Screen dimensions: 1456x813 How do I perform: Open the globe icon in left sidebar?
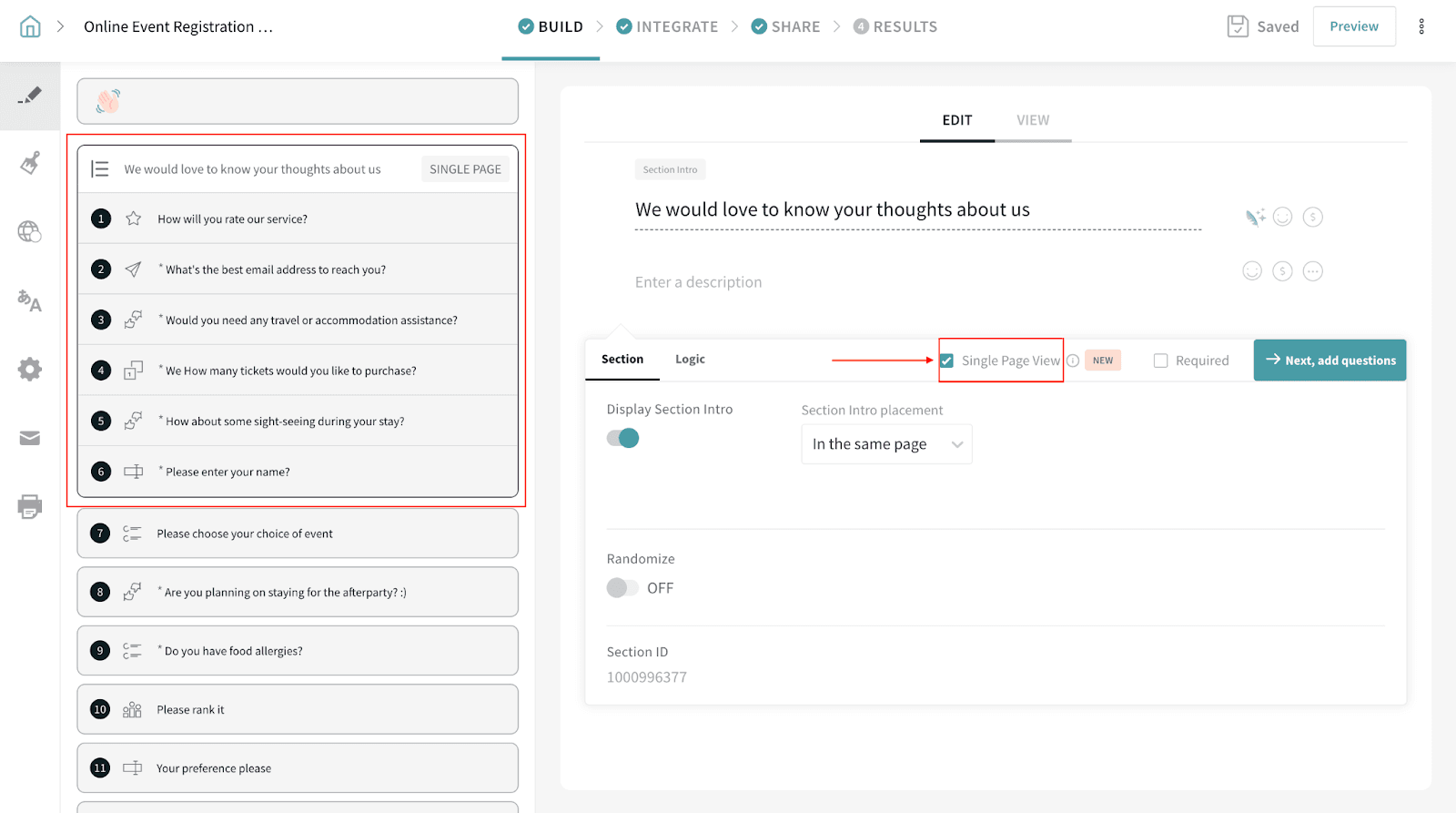[30, 232]
